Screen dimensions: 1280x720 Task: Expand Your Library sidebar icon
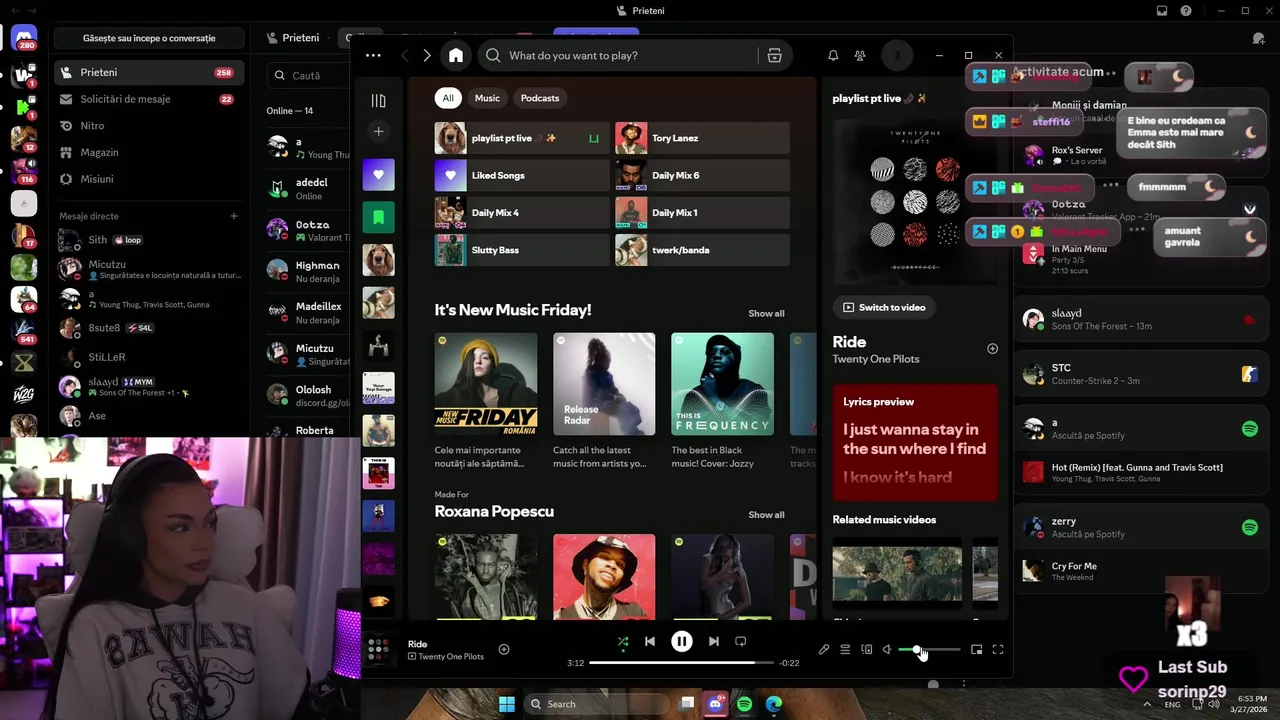point(378,100)
